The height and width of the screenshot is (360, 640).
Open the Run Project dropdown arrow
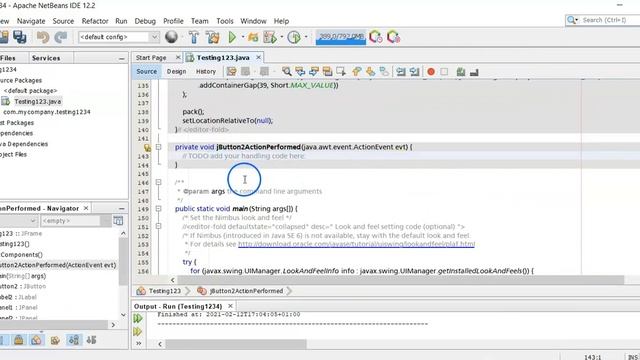(x=242, y=37)
